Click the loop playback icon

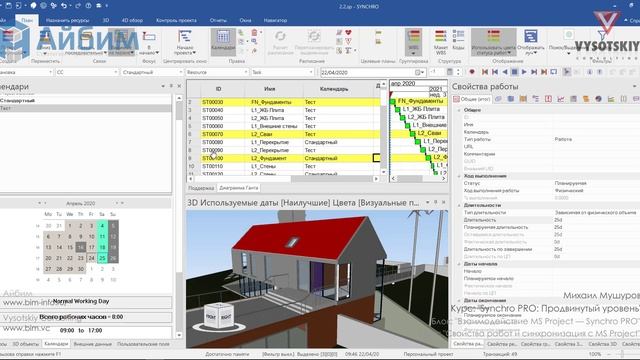click(x=554, y=72)
